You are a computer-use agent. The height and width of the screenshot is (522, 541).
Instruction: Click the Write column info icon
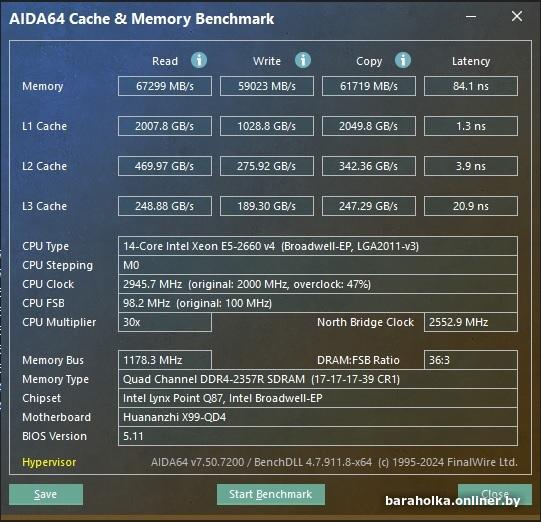click(303, 60)
